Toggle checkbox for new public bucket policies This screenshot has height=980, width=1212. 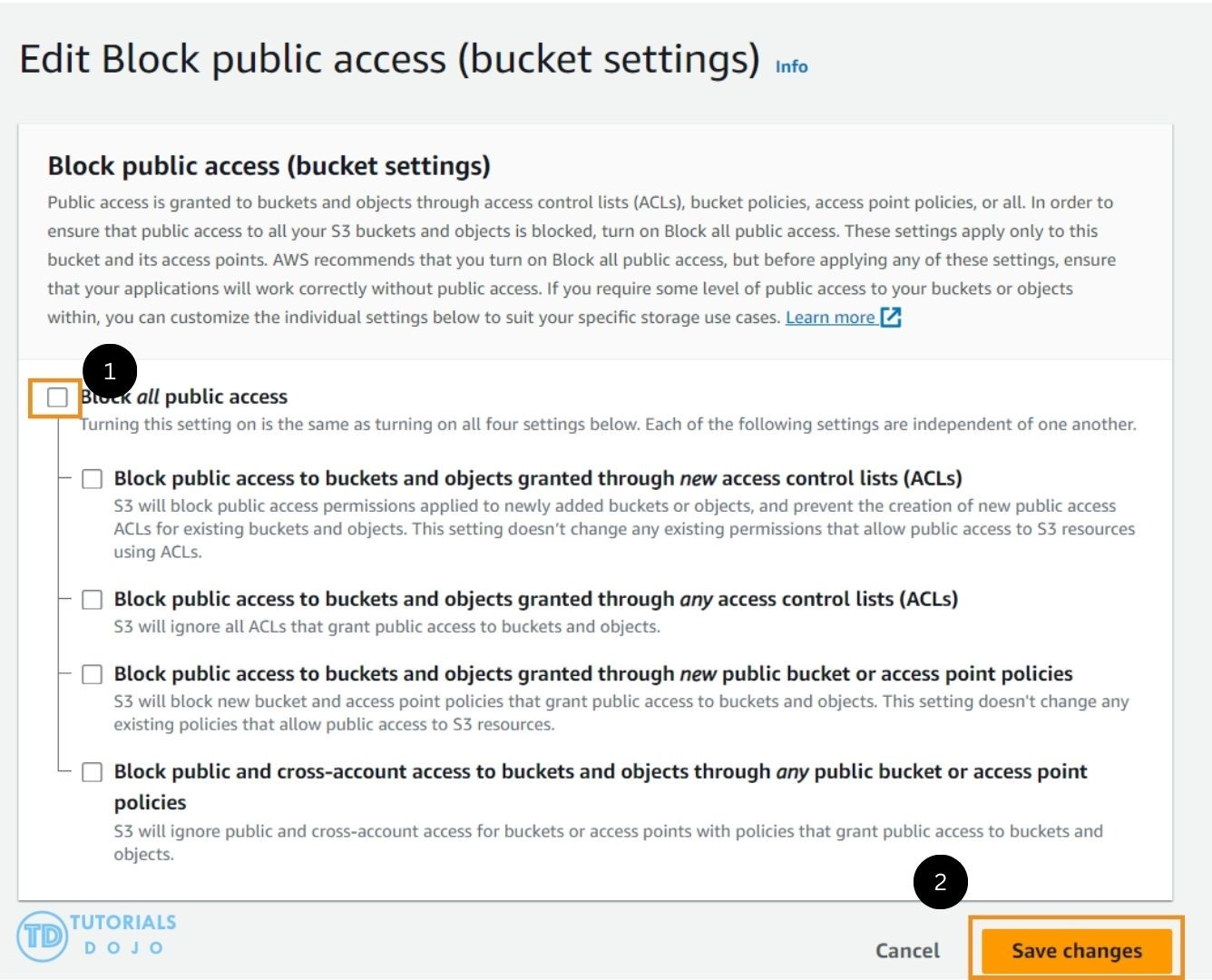[93, 674]
